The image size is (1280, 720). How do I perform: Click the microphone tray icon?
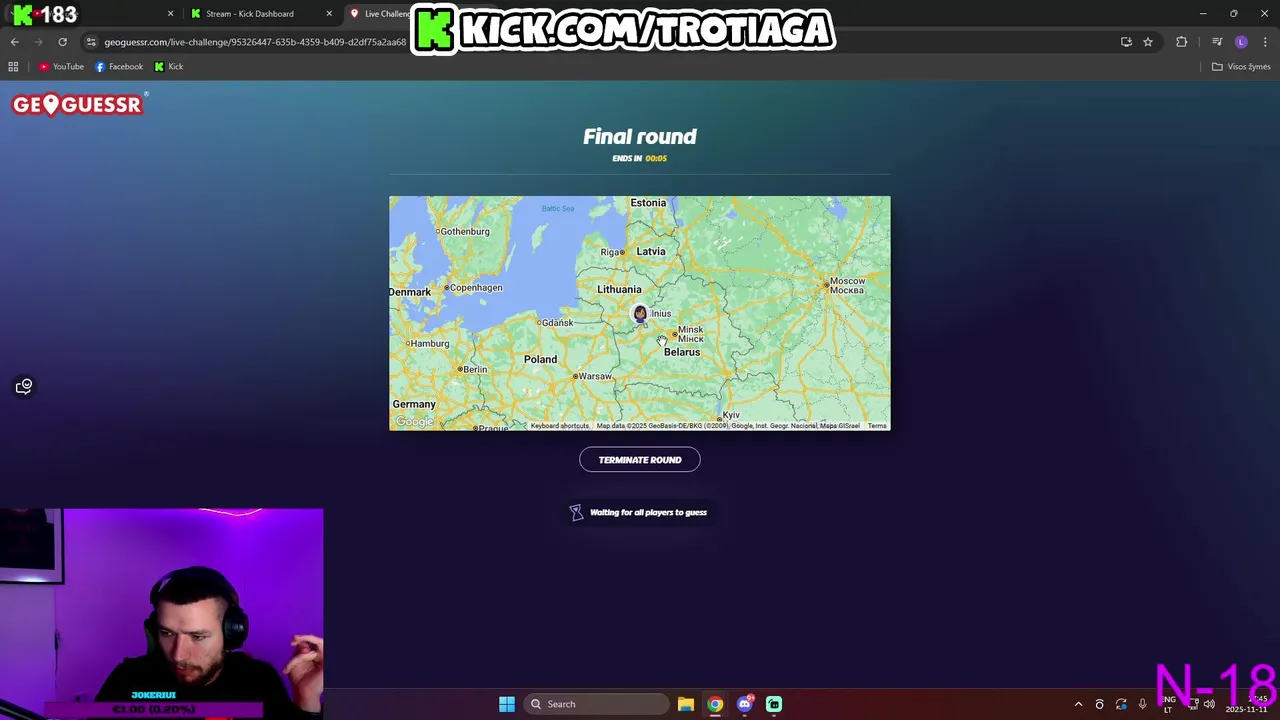tap(1142, 704)
